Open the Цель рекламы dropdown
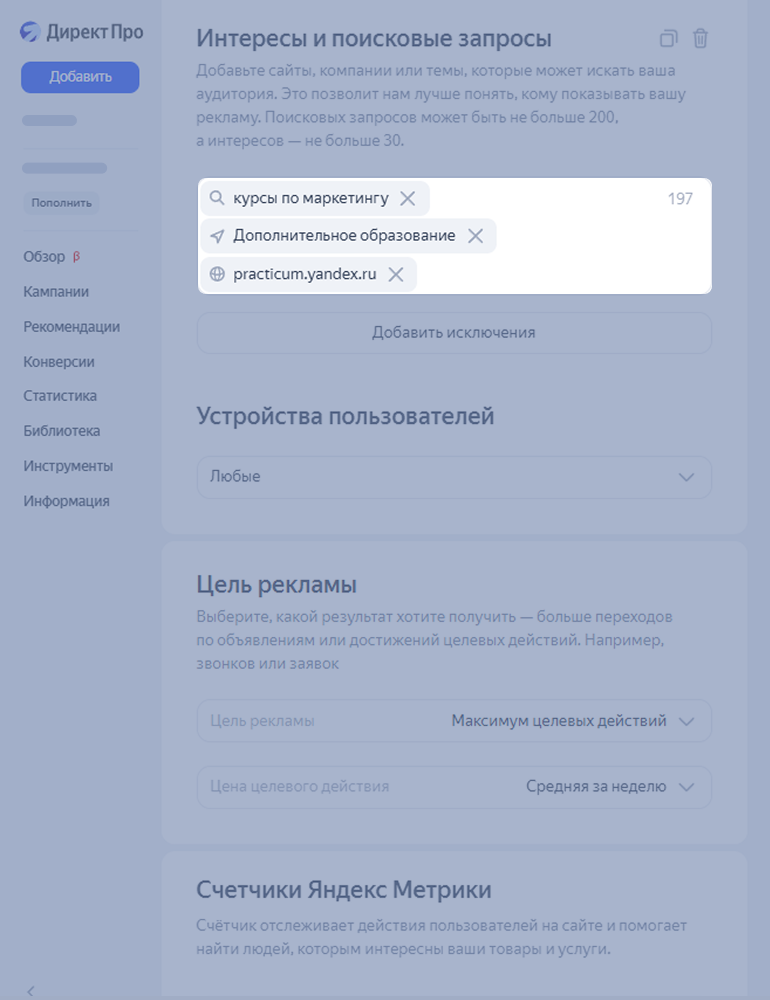The height and width of the screenshot is (1000, 770). click(454, 721)
